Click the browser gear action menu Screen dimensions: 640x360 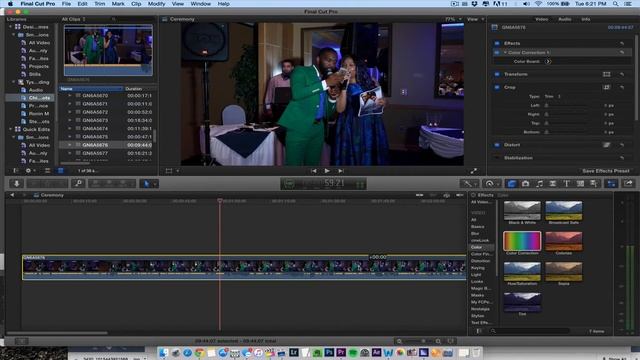point(30,171)
